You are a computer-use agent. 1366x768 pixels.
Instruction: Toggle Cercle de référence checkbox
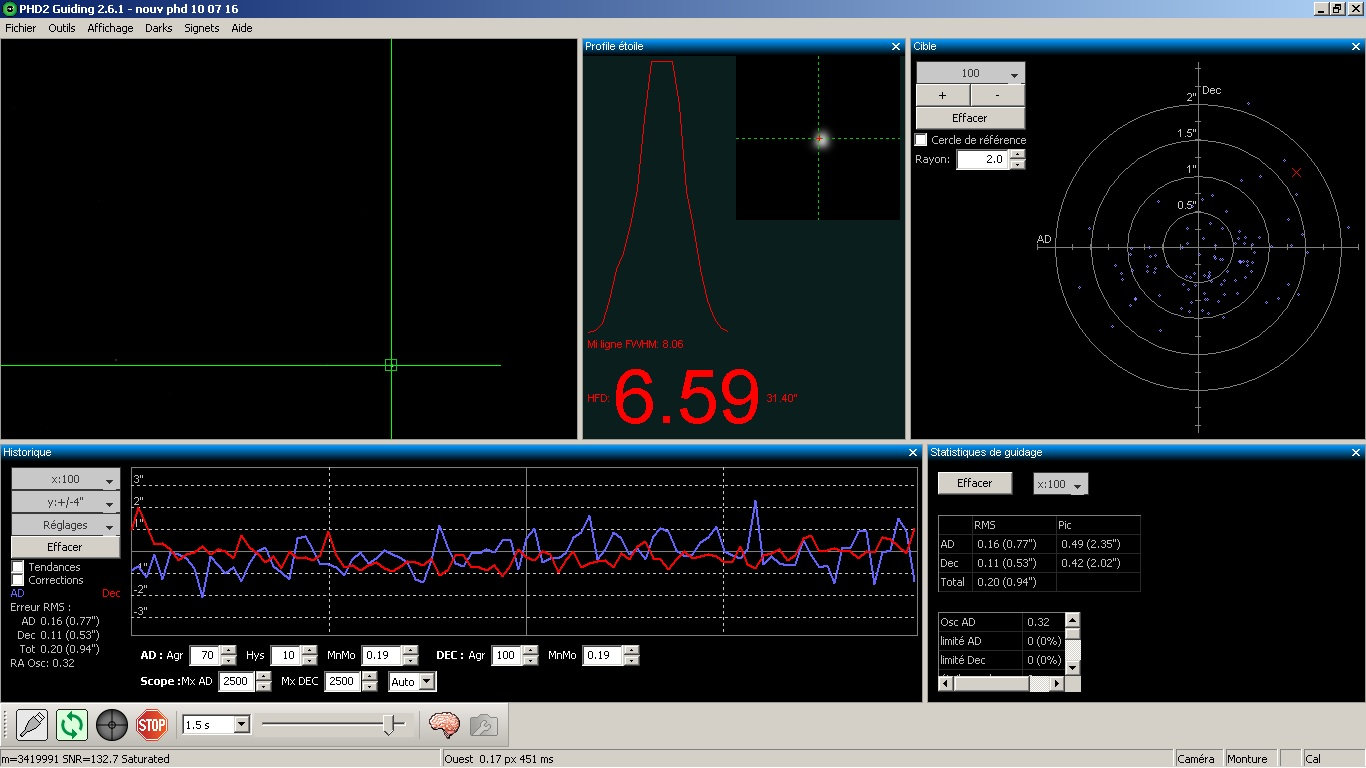point(922,140)
